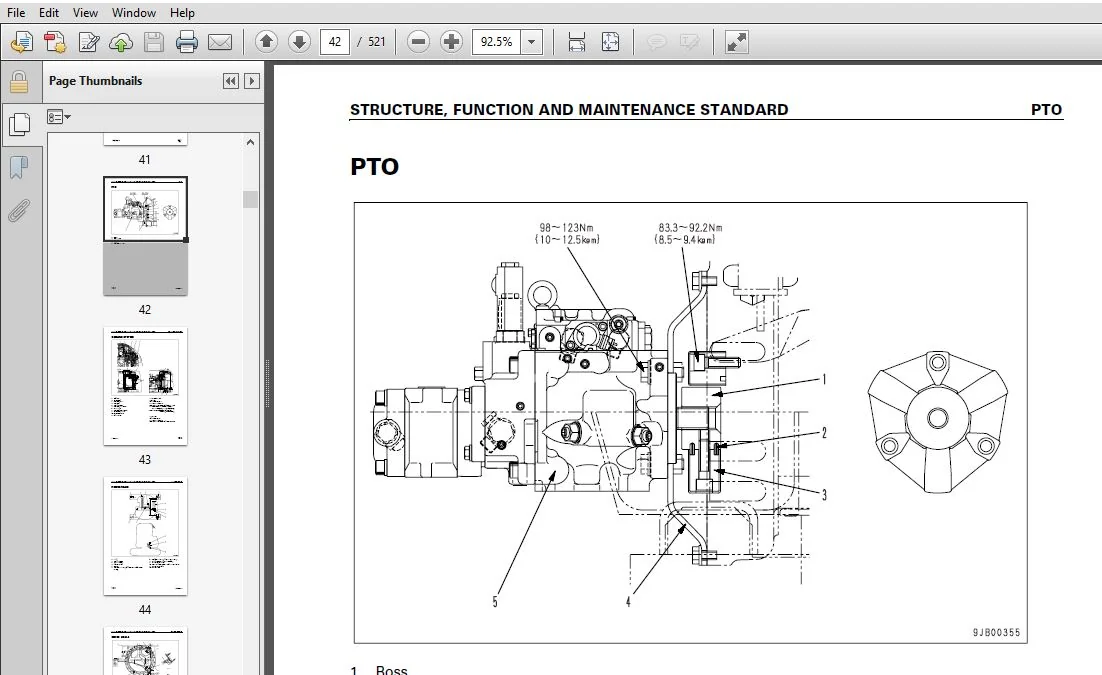Screen dimensions: 1102x675
Task: Click the page label 41
Action: pos(145,160)
